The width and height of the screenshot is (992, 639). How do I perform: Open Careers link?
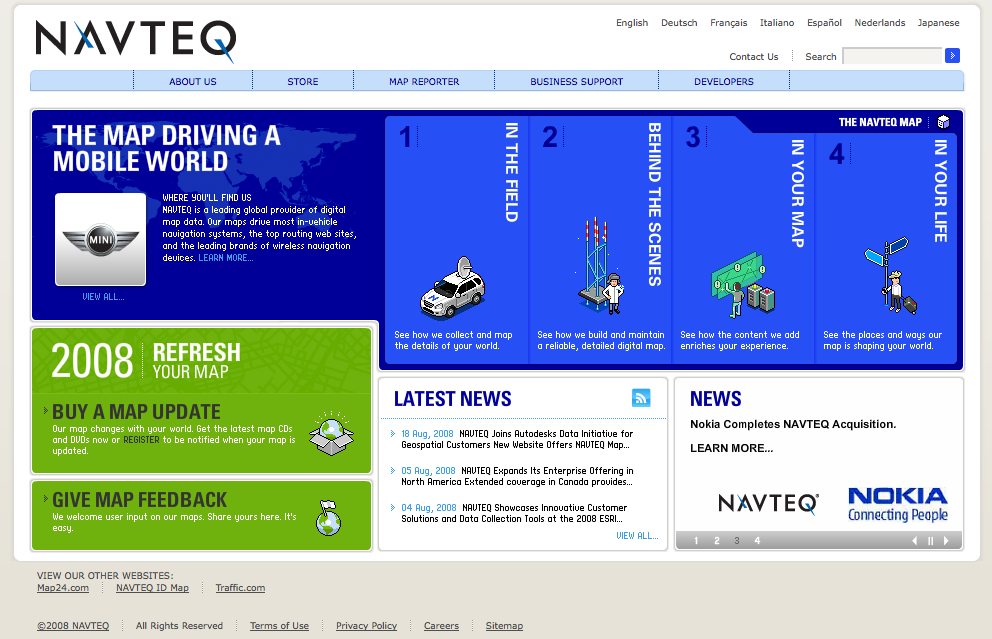(441, 626)
